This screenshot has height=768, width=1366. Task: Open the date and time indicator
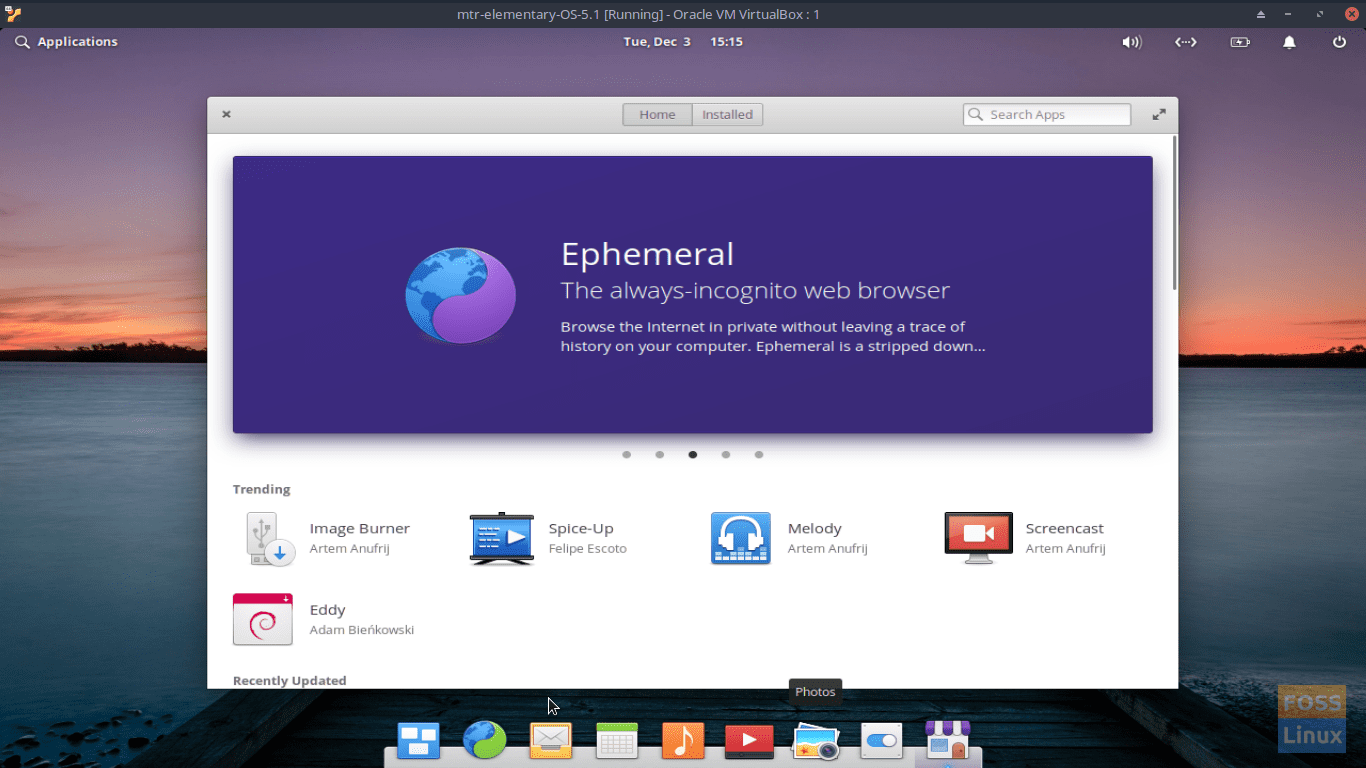tap(683, 42)
